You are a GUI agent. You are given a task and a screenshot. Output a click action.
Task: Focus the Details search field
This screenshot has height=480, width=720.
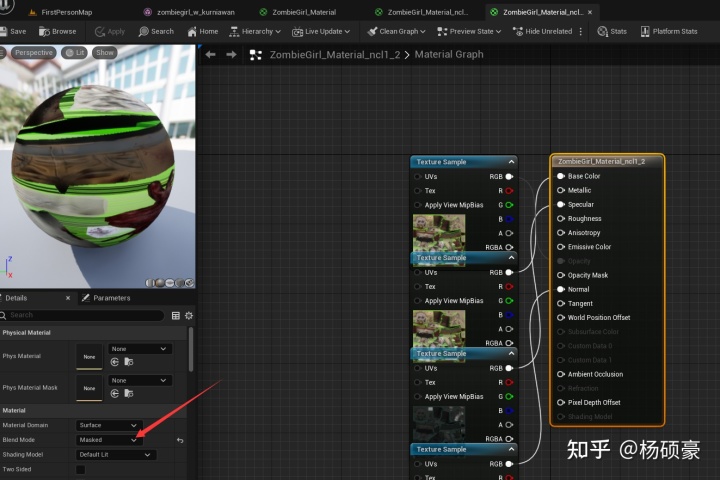(x=82, y=315)
